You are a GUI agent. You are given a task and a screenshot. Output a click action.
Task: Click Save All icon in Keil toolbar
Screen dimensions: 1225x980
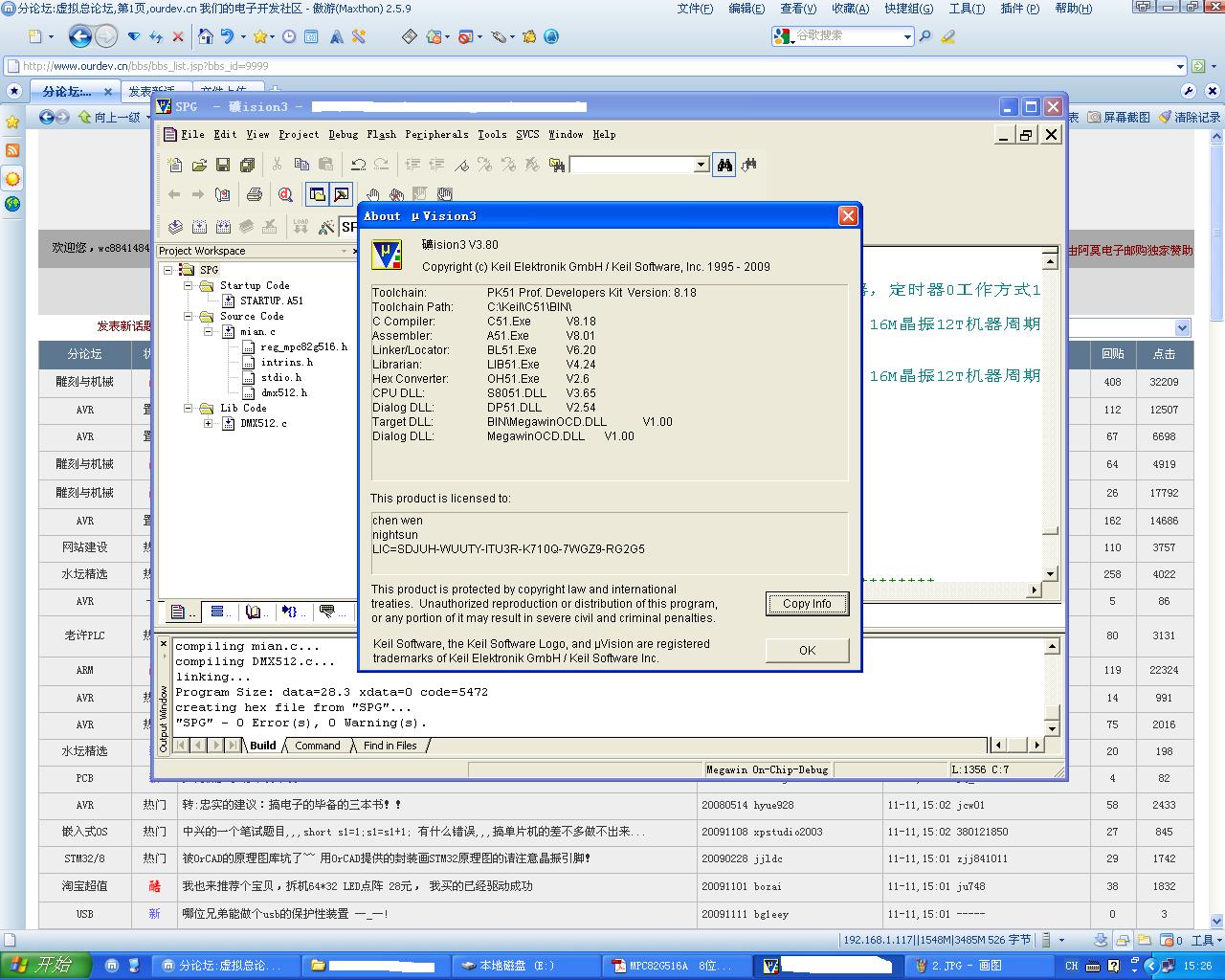(247, 165)
